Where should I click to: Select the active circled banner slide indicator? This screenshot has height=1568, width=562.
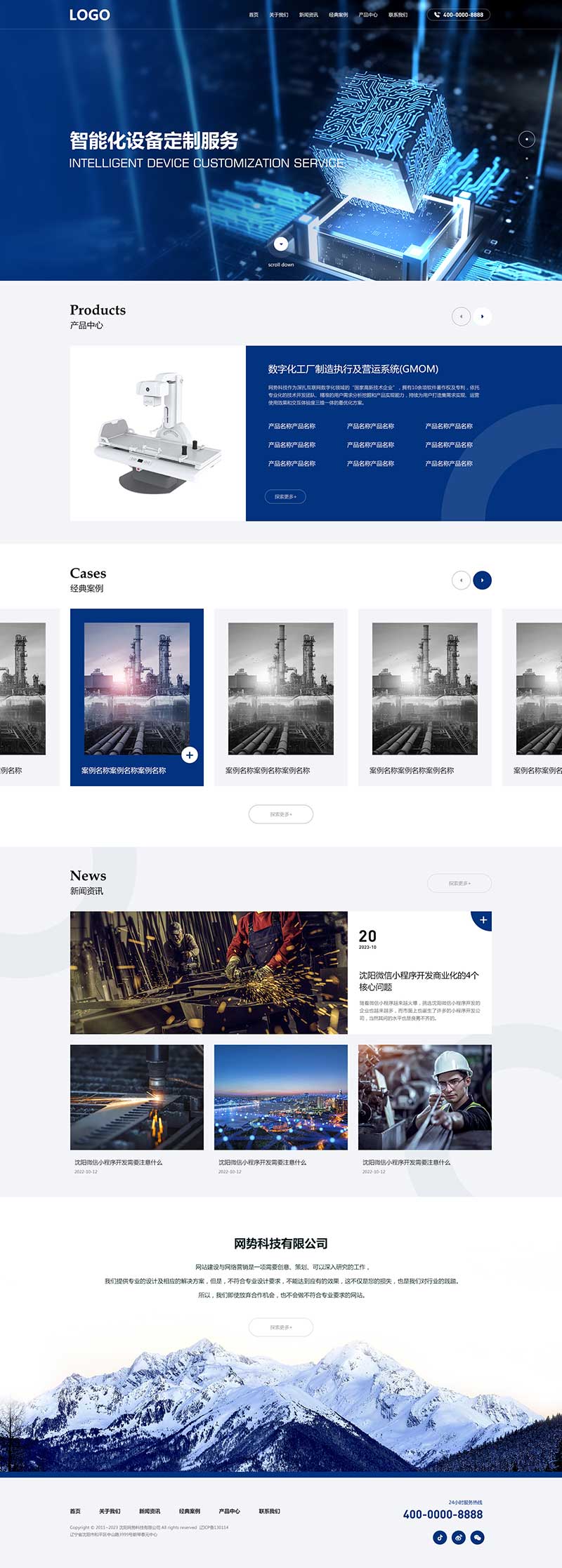(x=527, y=139)
